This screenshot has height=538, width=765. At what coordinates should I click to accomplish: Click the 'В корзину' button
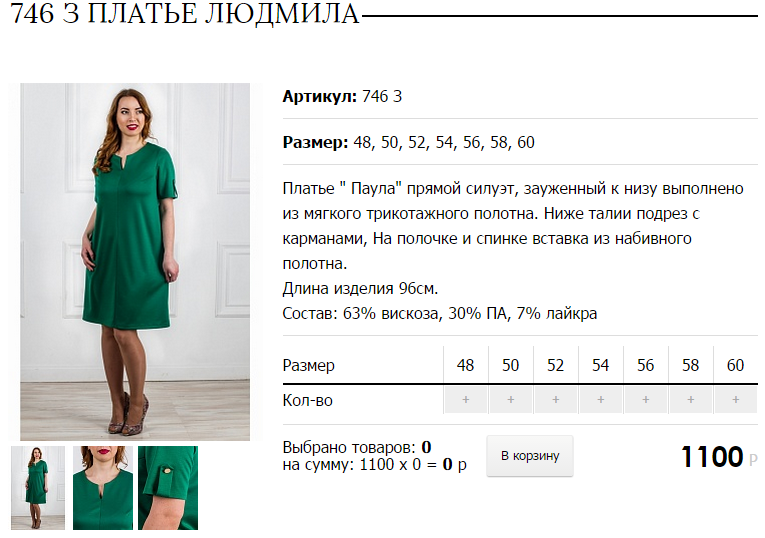(x=530, y=456)
